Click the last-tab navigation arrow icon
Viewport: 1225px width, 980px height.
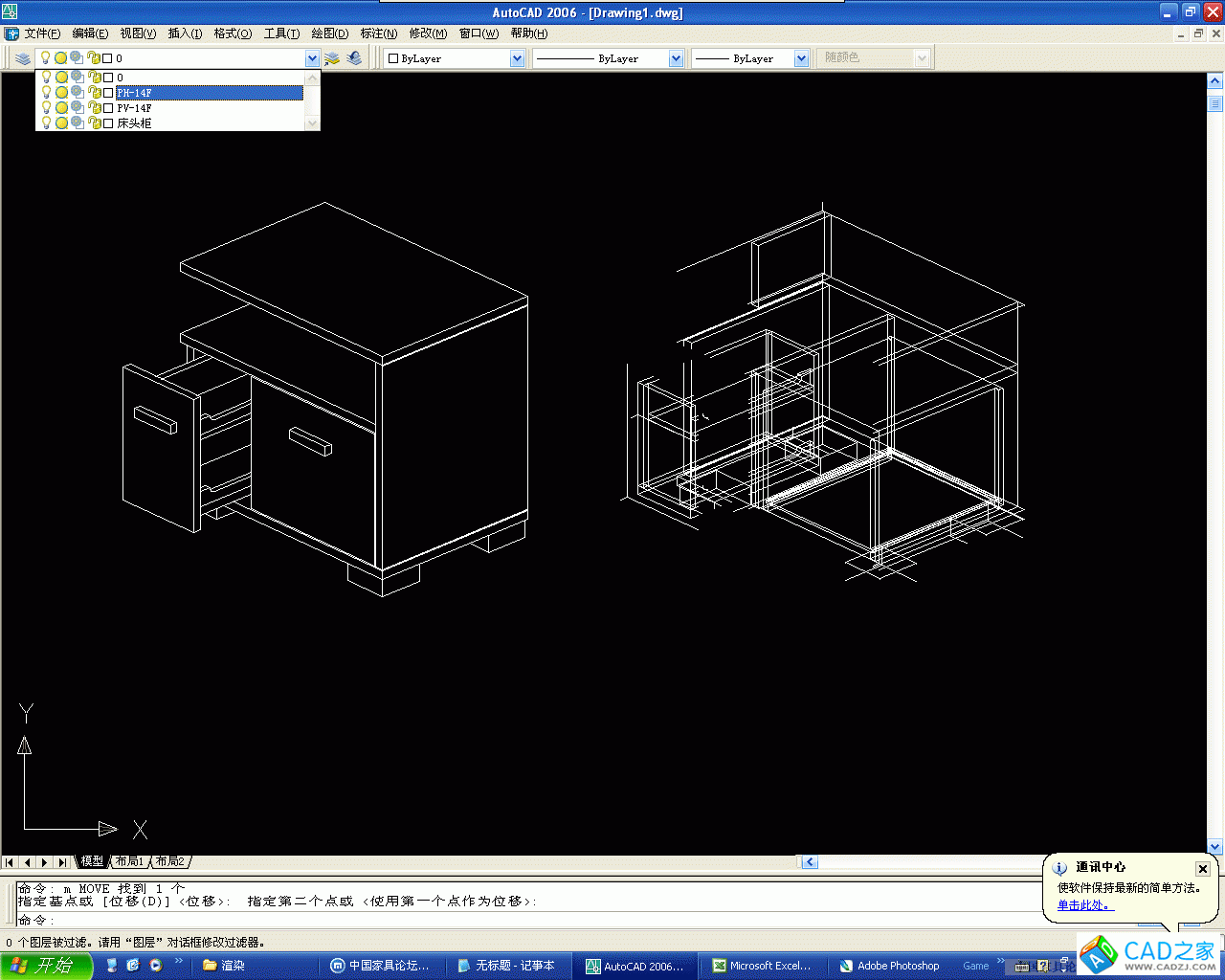(62, 862)
